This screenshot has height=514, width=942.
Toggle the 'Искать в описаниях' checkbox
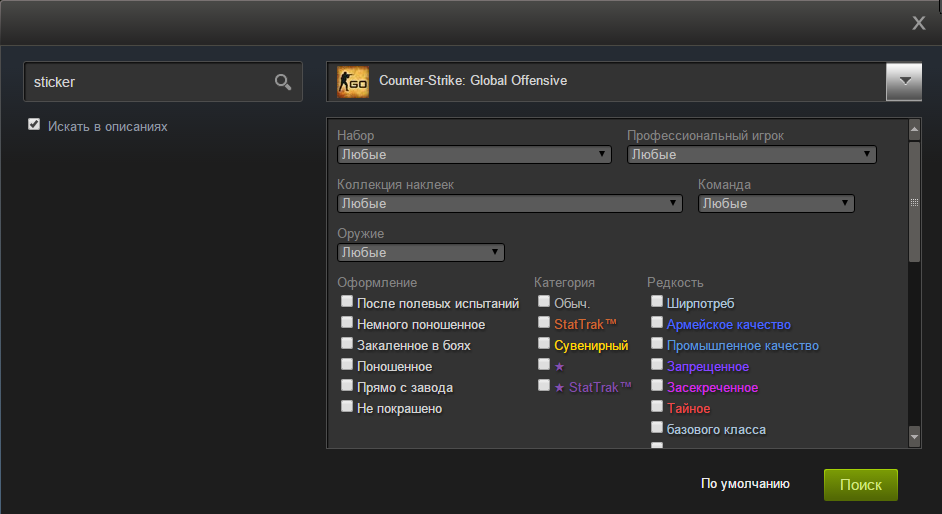tap(34, 124)
